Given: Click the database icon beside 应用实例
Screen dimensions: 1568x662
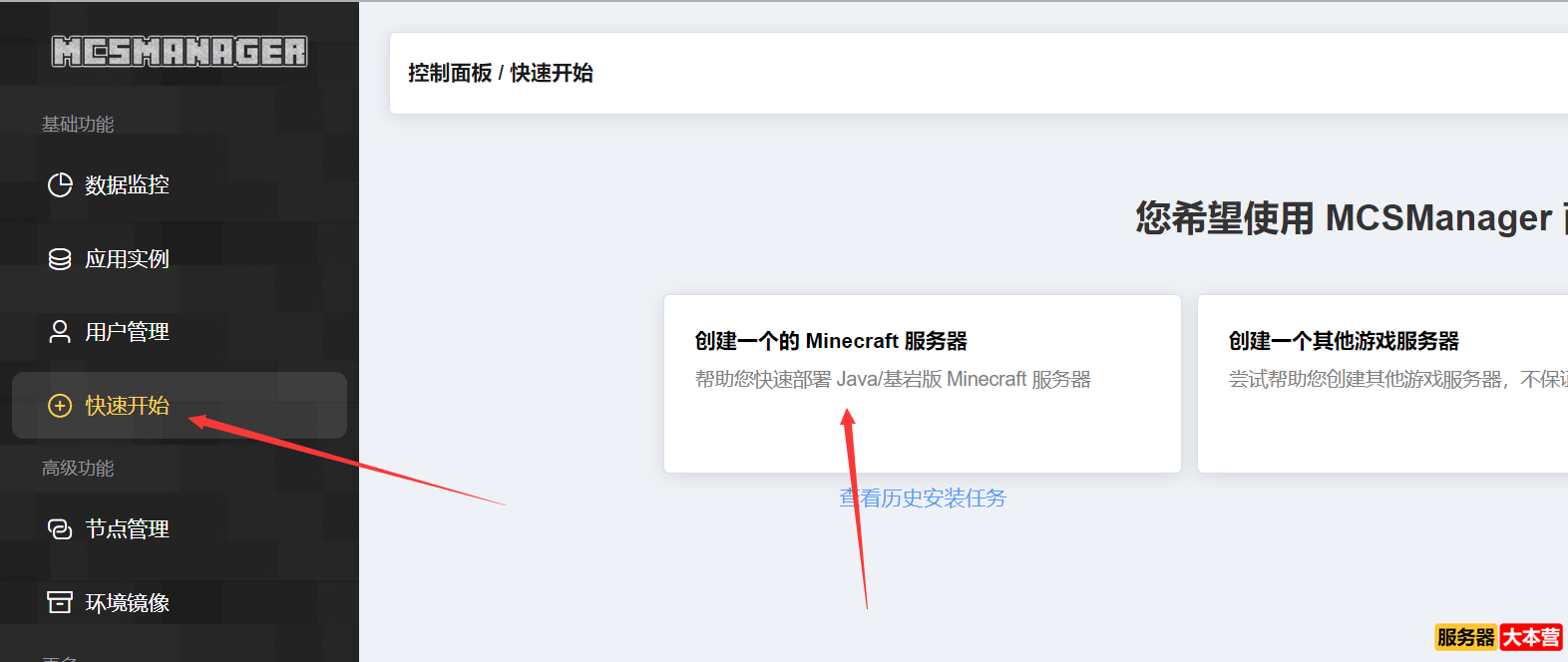Looking at the screenshot, I should 60,259.
